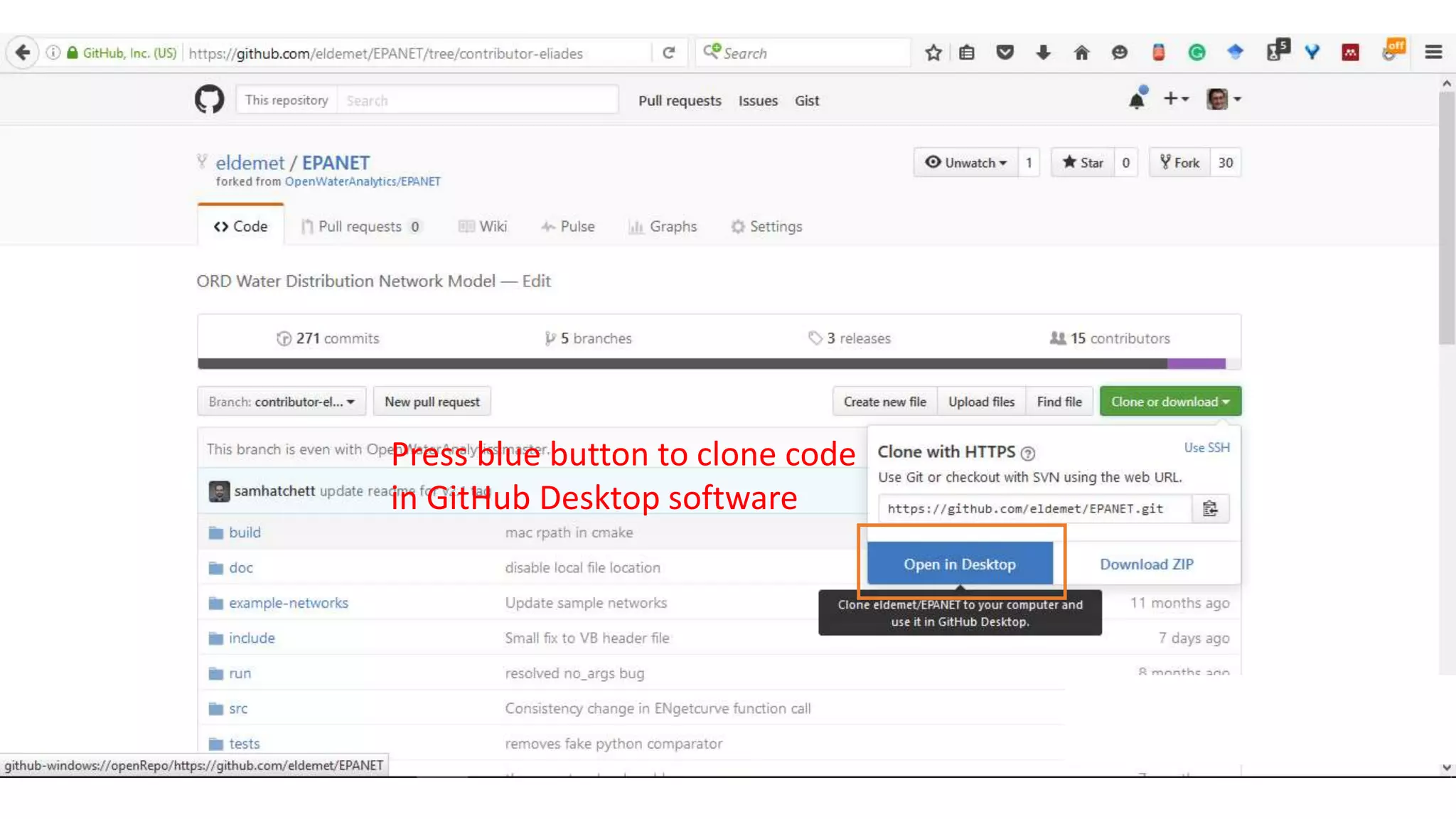1456x819 pixels.
Task: Open the doc folder
Action: (240, 567)
